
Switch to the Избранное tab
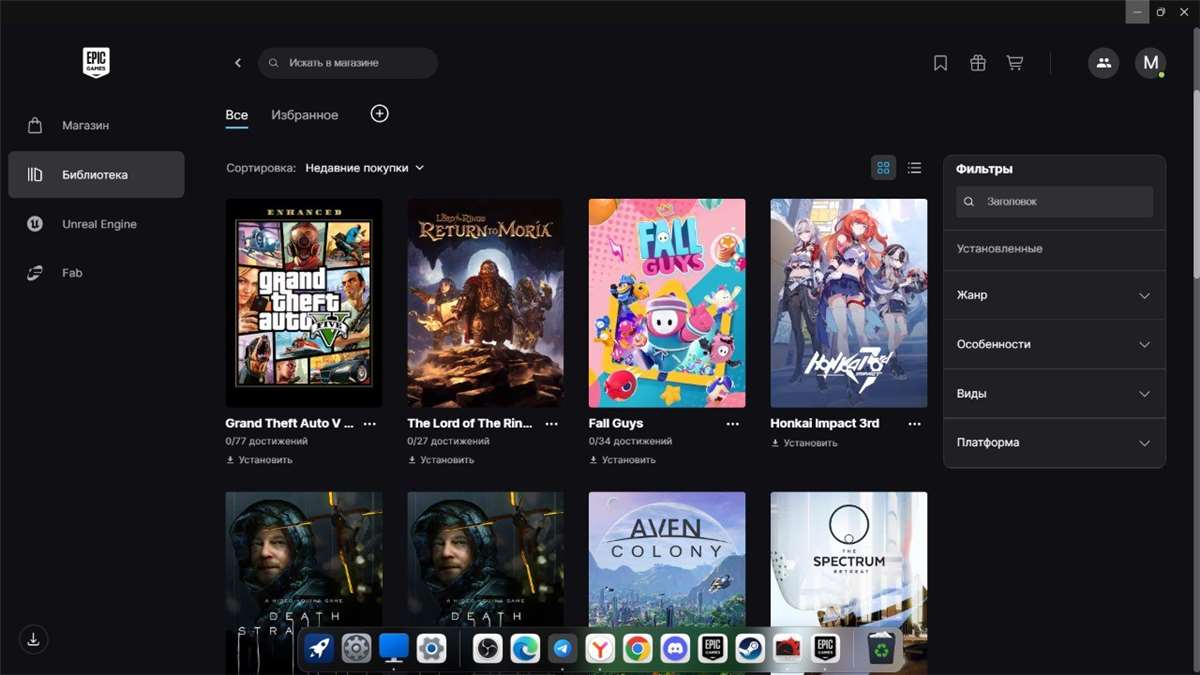(x=305, y=116)
